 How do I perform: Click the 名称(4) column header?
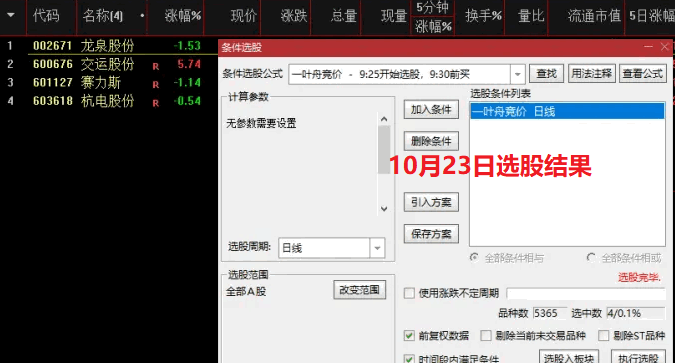102,16
